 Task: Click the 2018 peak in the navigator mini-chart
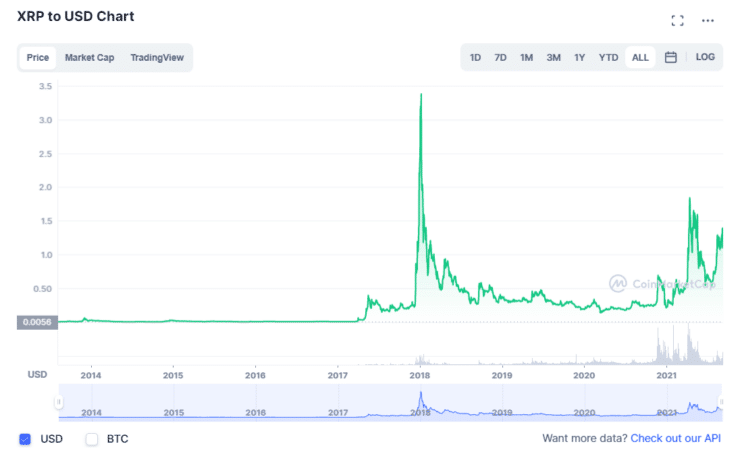[420, 393]
